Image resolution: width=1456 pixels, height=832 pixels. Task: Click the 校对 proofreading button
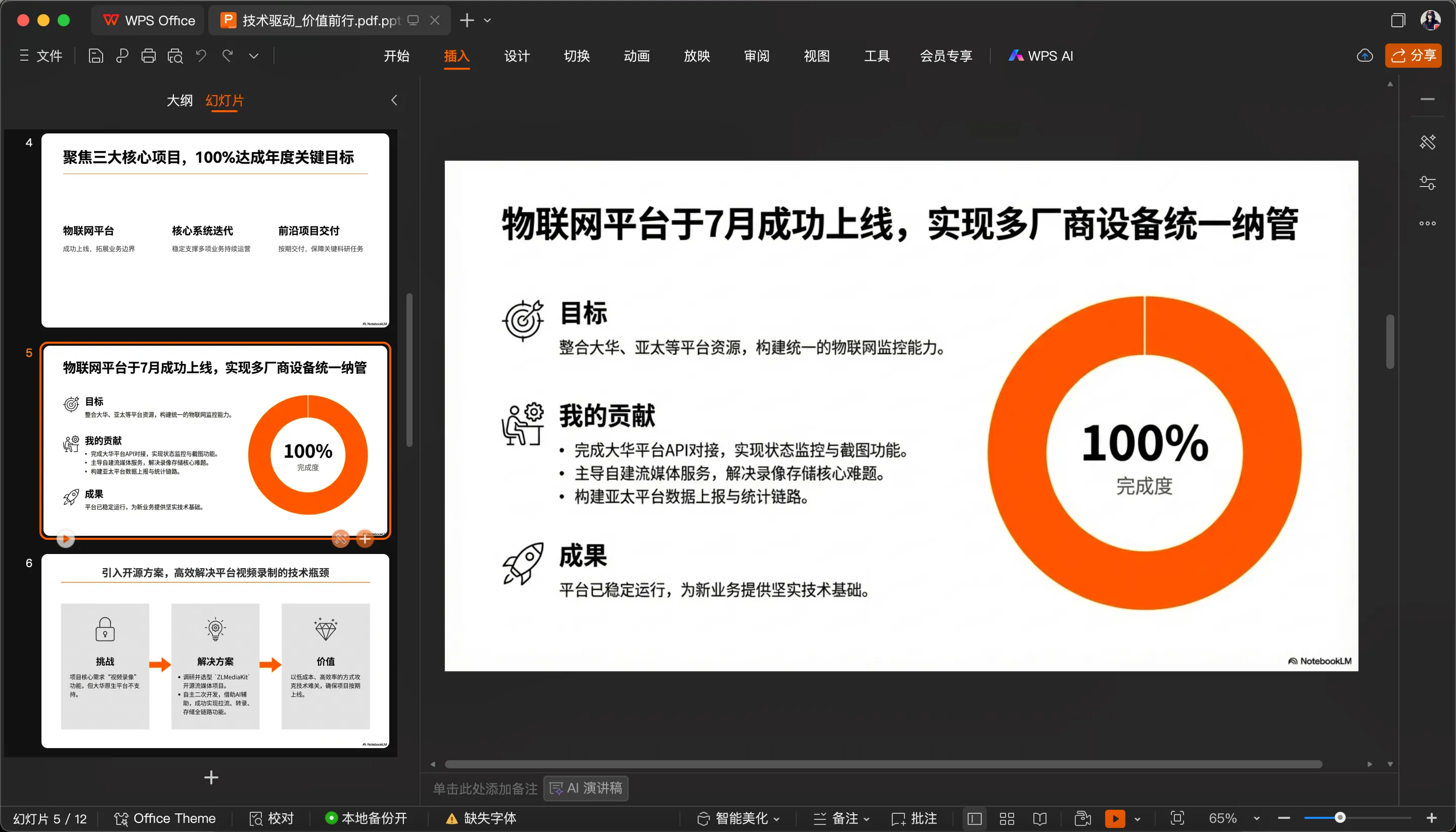(271, 818)
